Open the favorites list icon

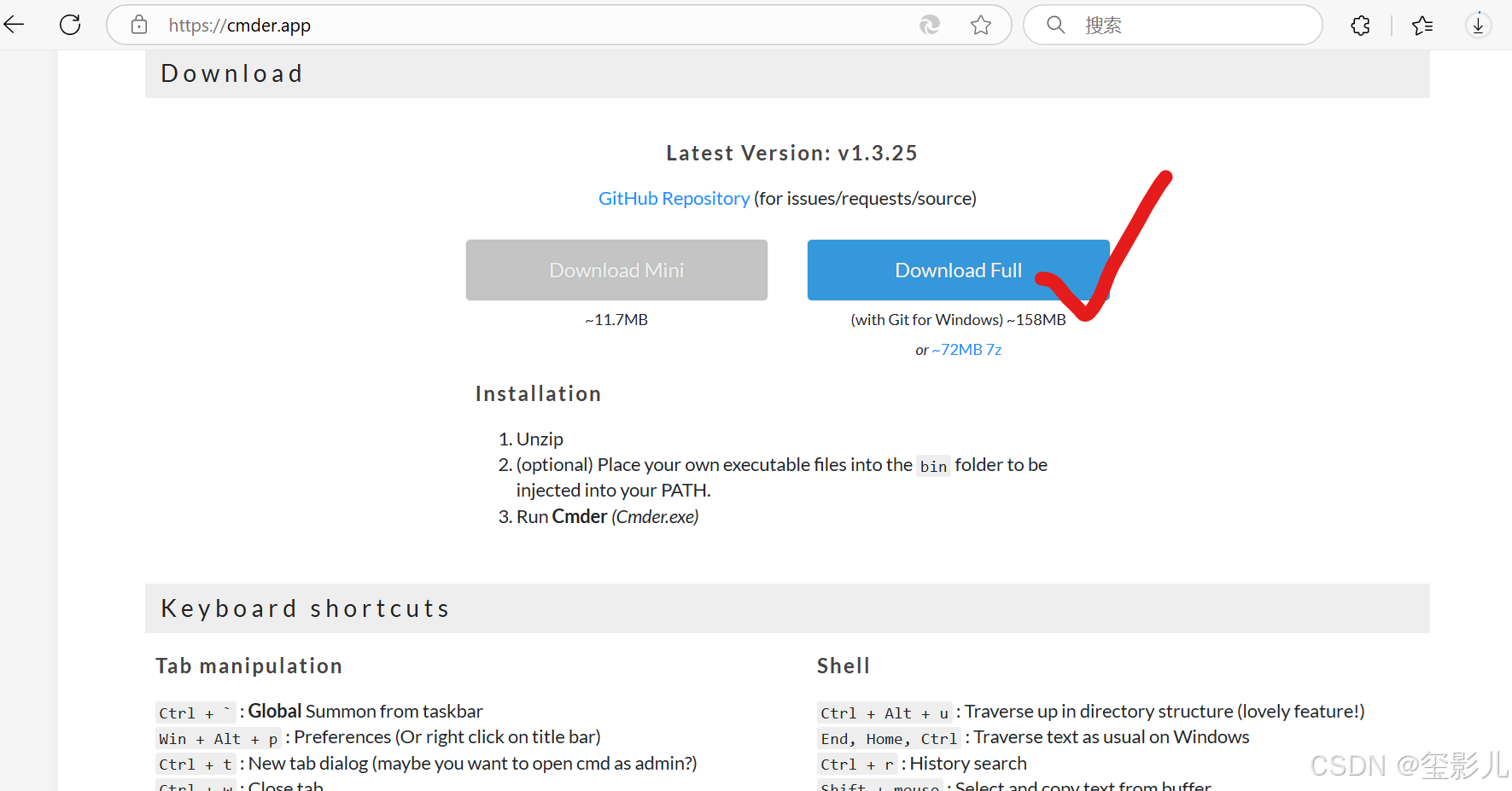pyautogui.click(x=1422, y=26)
